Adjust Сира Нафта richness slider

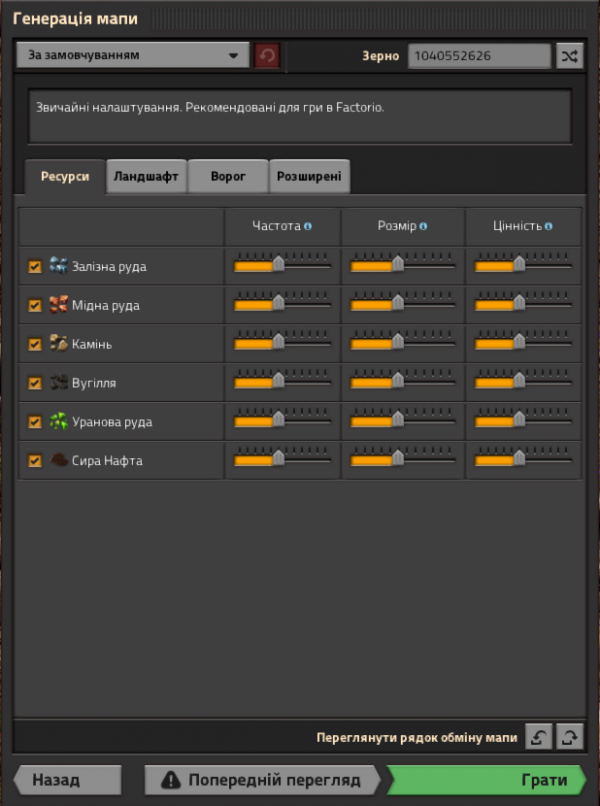[x=523, y=457]
